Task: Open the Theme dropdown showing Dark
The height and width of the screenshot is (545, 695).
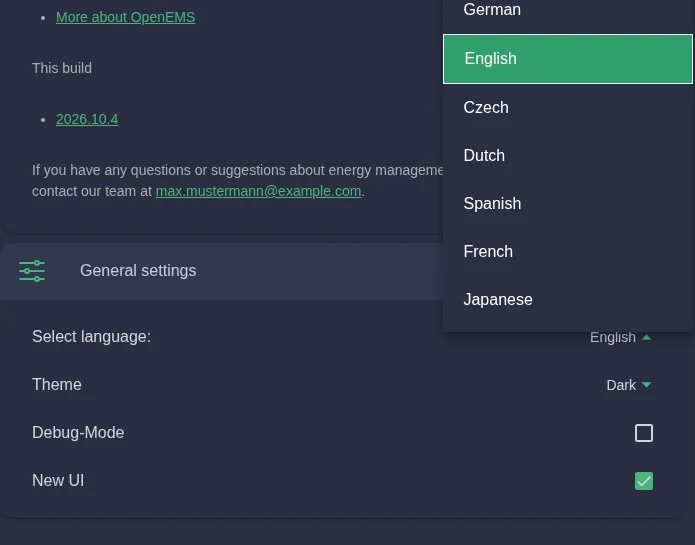Action: click(629, 385)
